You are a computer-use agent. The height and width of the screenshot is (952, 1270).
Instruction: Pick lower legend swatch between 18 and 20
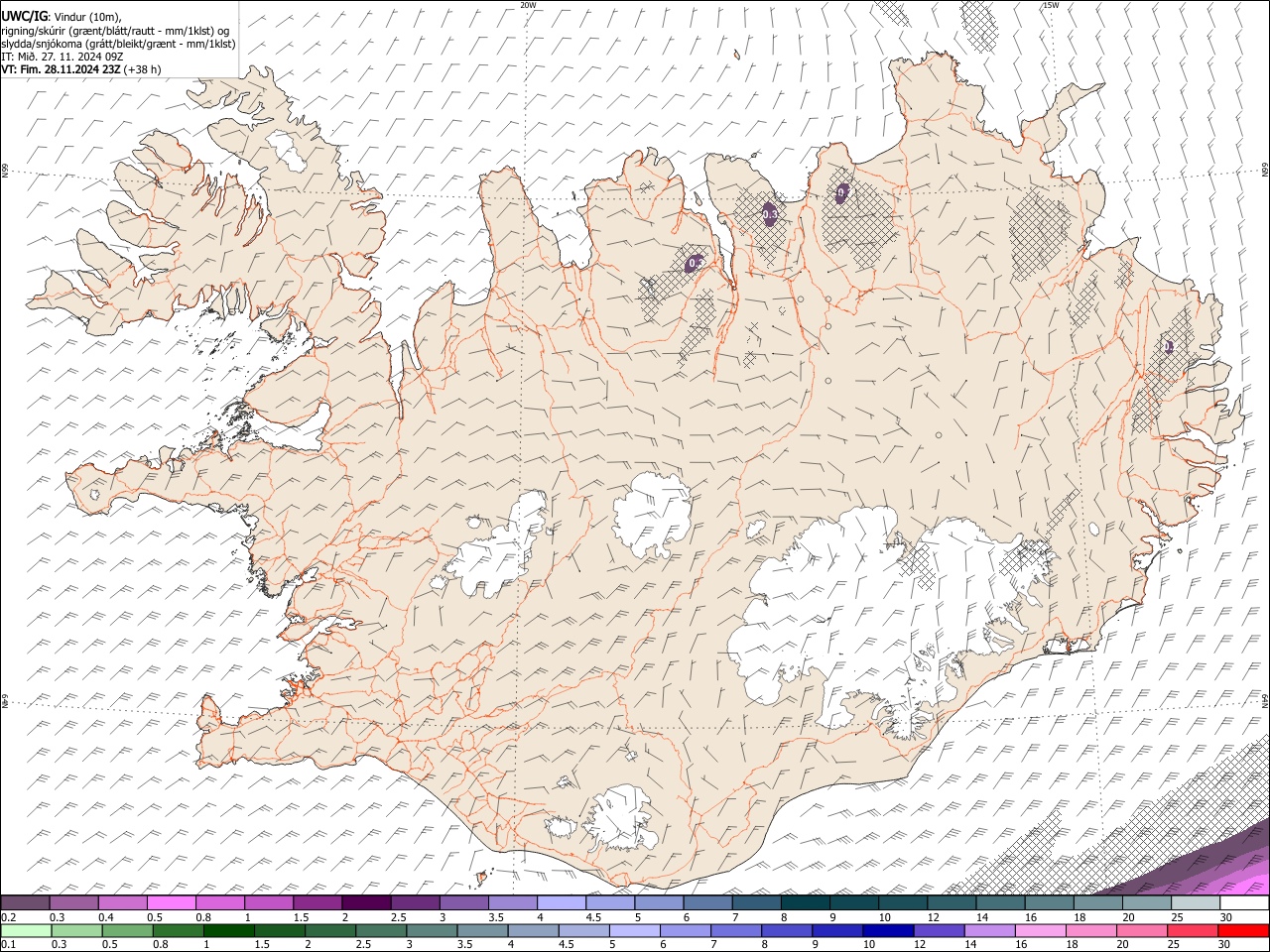point(1091,930)
